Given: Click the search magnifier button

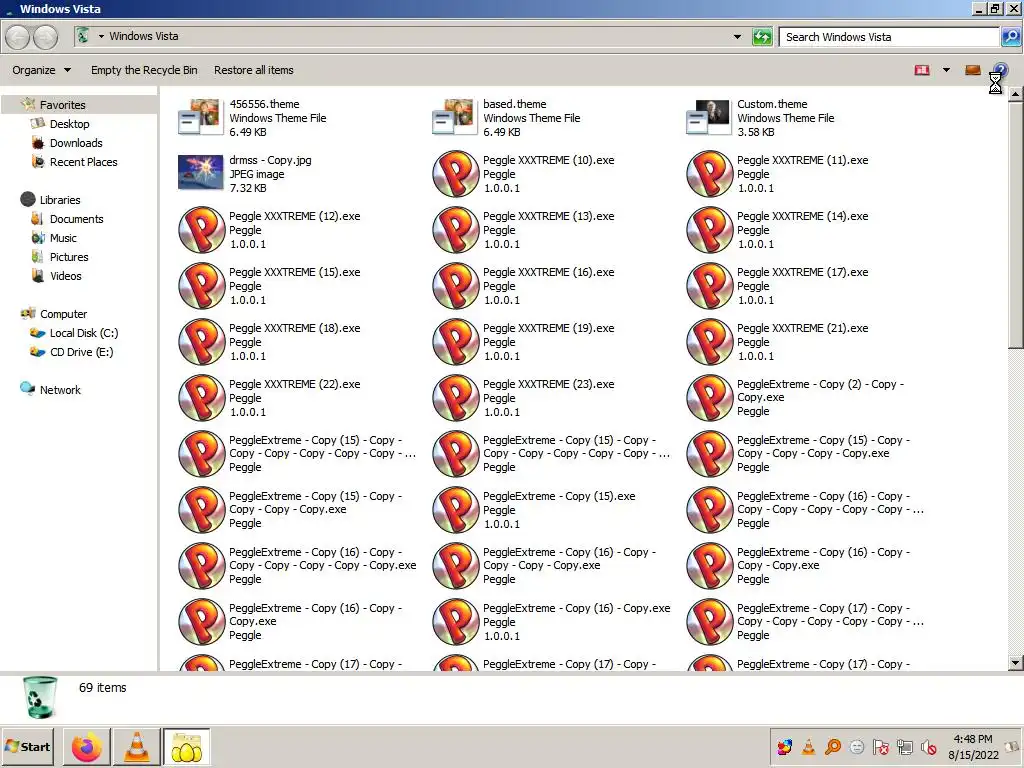Looking at the screenshot, I should [x=1010, y=37].
